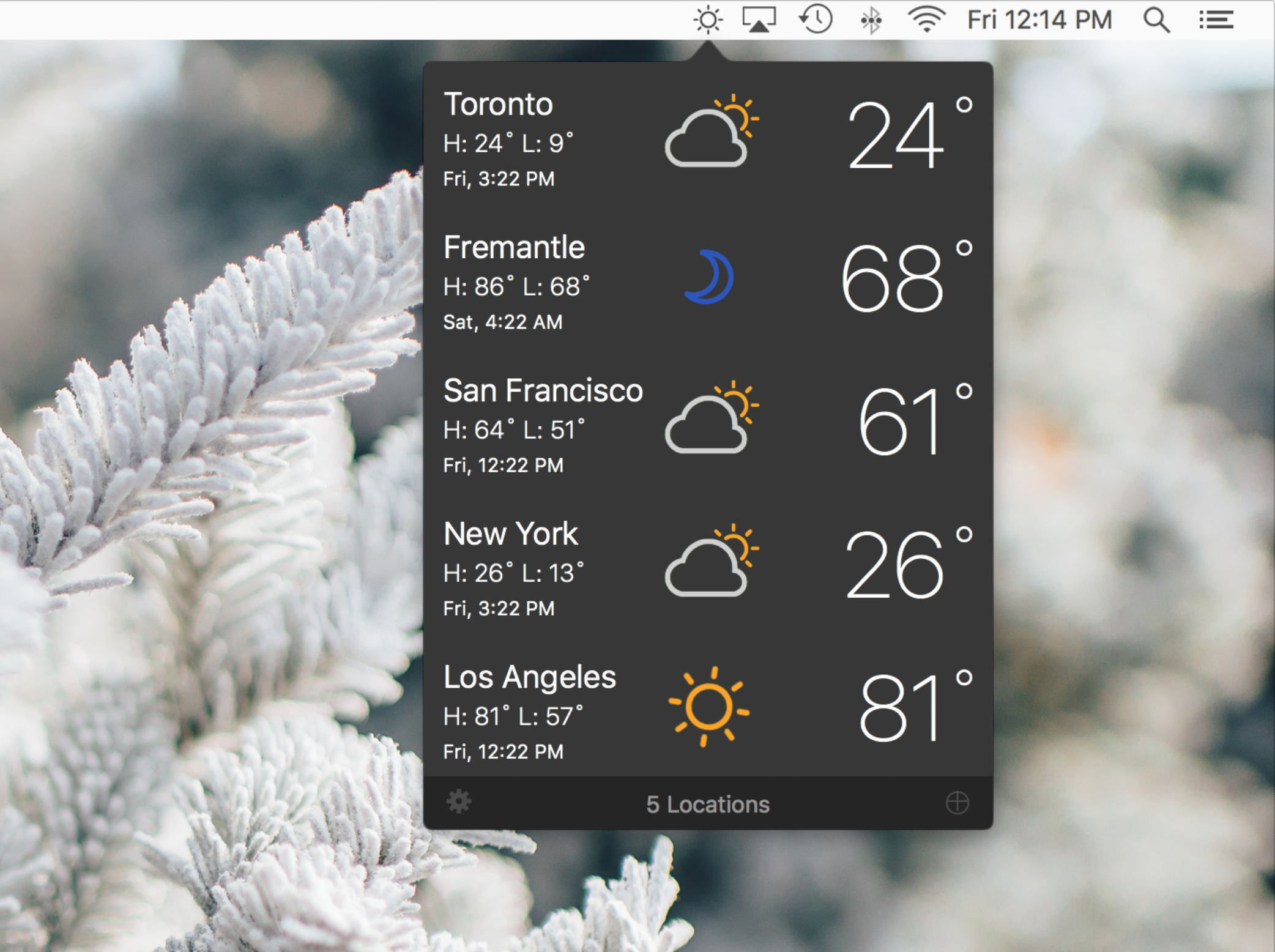Select the Fremantle location name
Viewport: 1275px width, 952px height.
514,248
